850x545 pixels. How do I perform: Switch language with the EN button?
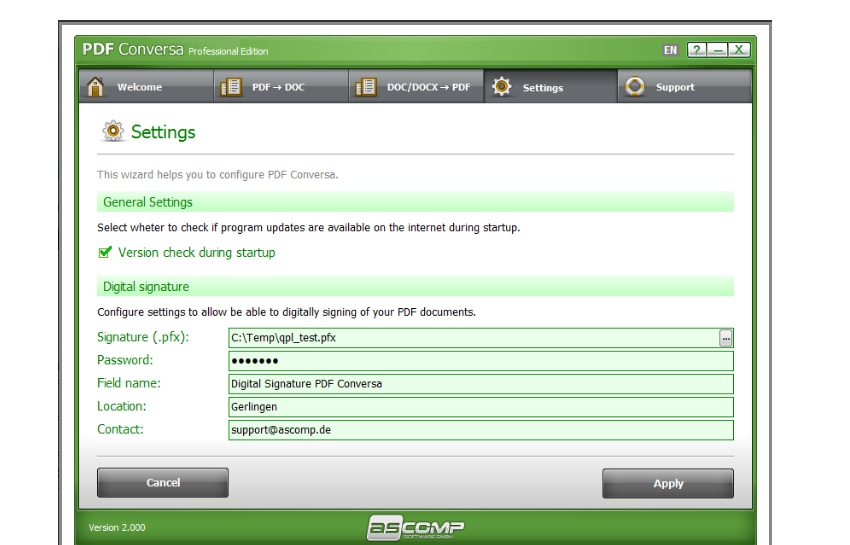click(671, 50)
